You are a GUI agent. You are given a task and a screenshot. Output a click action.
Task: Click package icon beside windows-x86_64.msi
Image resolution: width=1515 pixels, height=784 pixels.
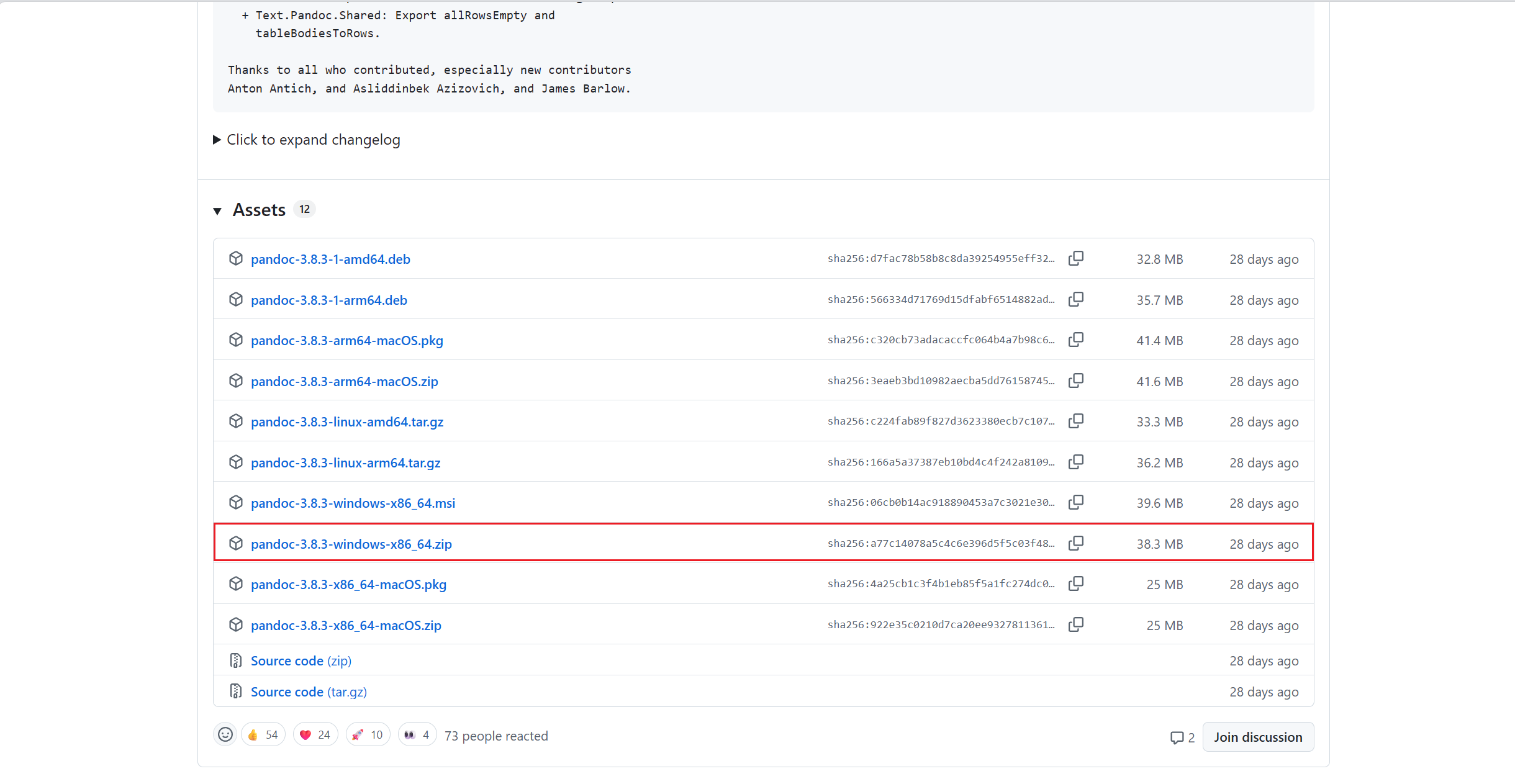[236, 502]
